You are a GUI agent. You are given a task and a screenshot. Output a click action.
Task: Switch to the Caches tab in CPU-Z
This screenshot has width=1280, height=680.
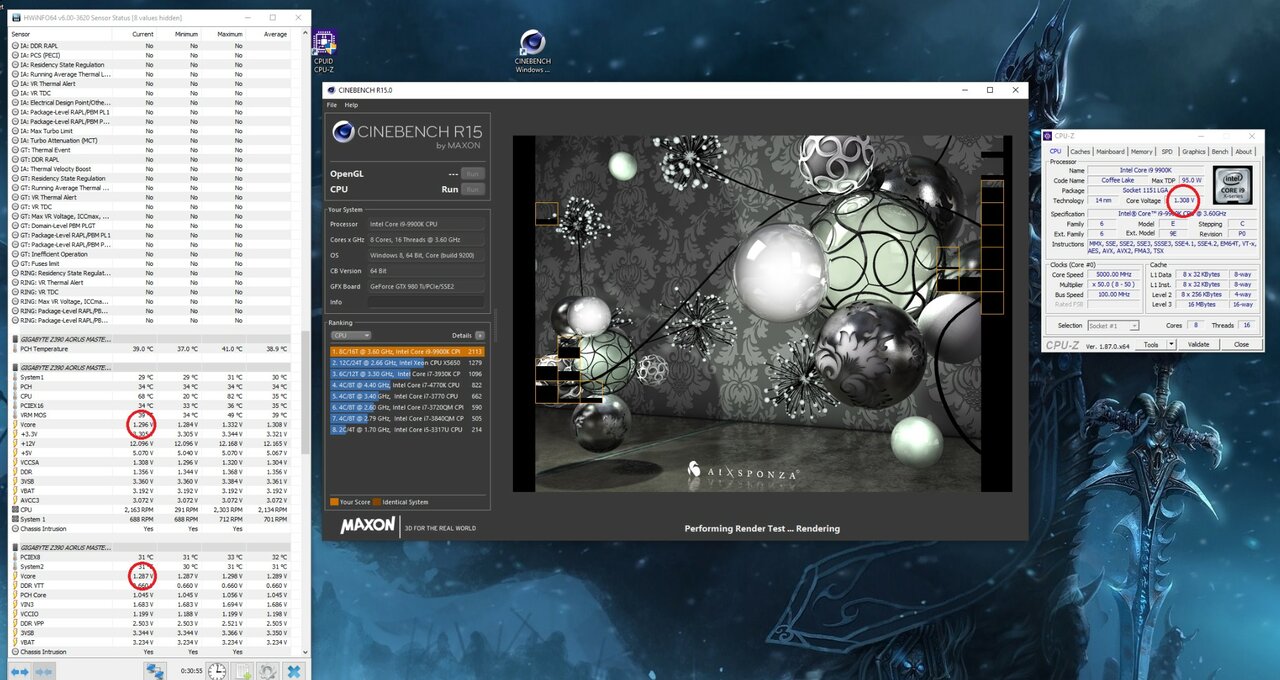coord(1080,152)
